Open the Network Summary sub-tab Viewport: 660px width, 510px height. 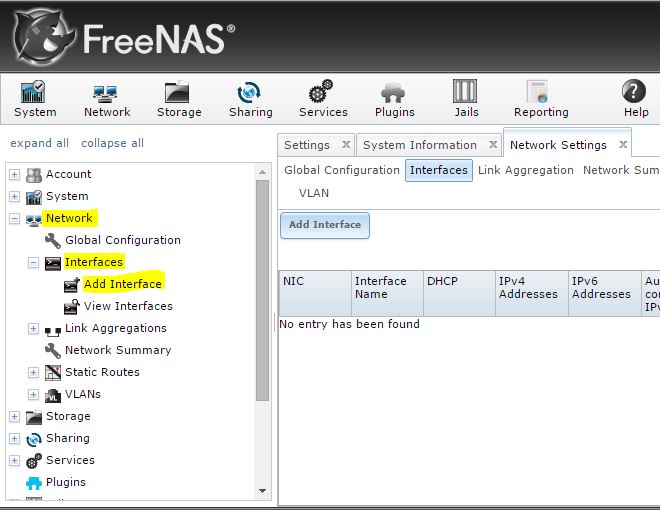pyautogui.click(x=621, y=170)
